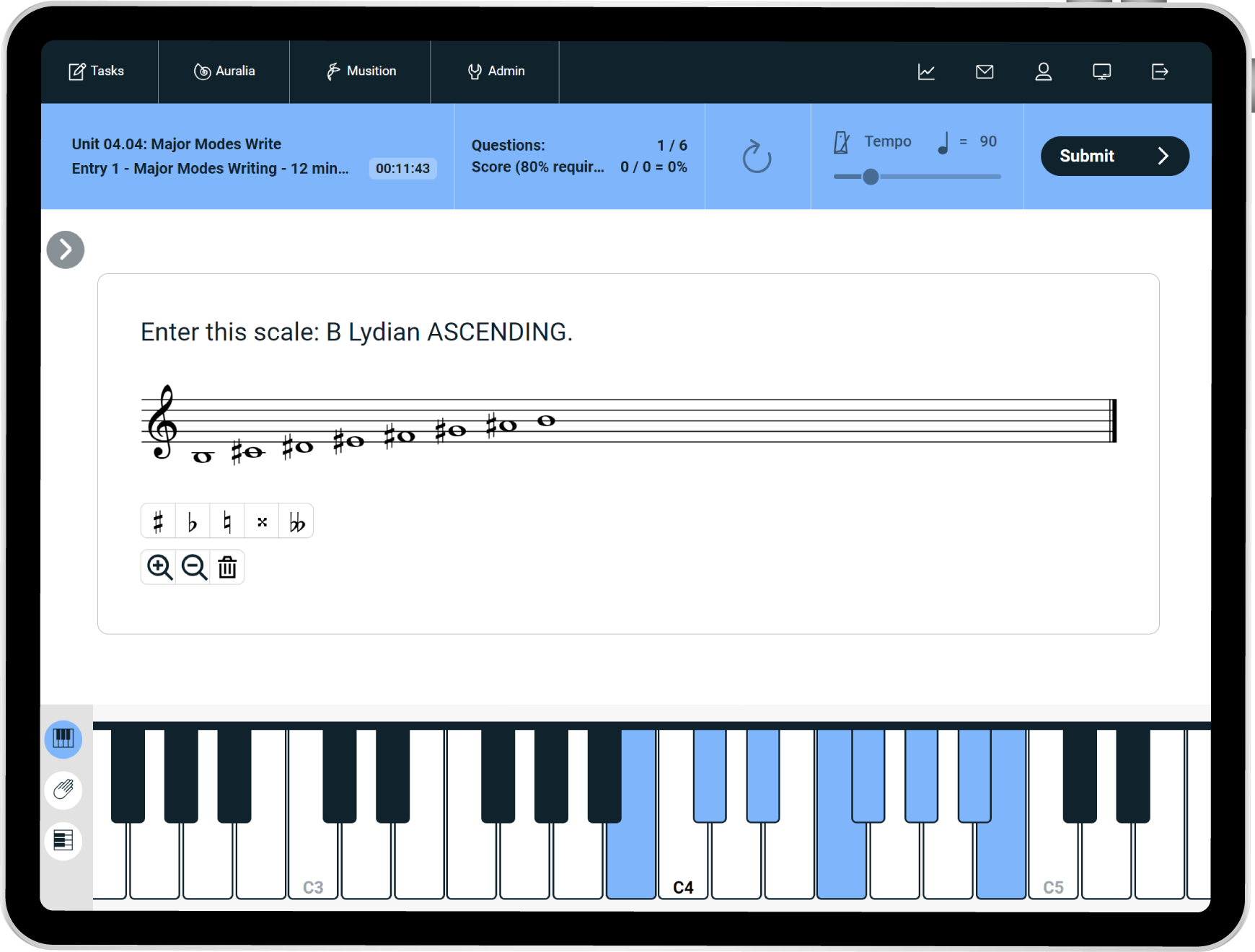
Task: Open the messages envelope icon
Action: (985, 71)
